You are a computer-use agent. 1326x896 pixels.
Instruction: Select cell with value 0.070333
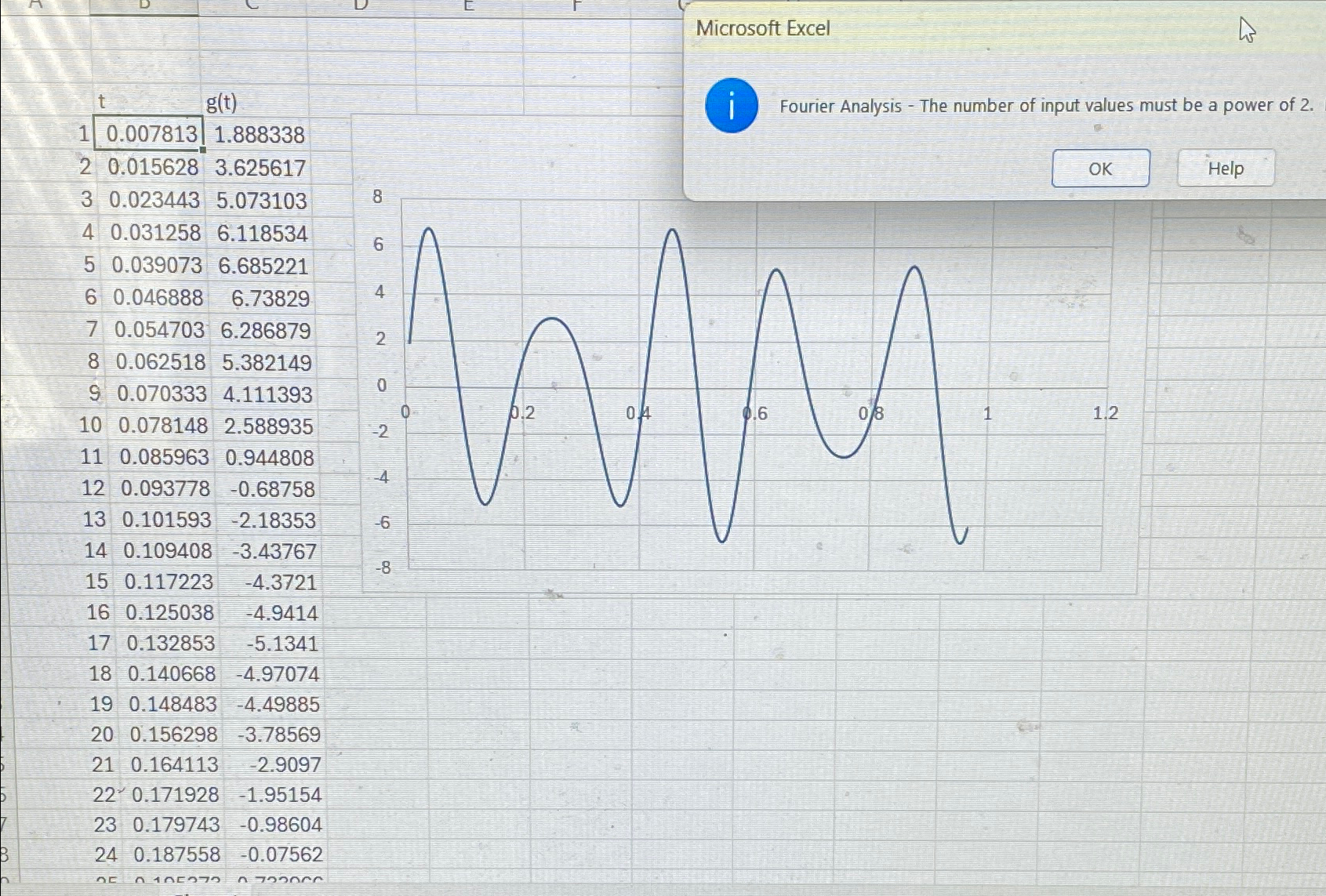tap(162, 394)
